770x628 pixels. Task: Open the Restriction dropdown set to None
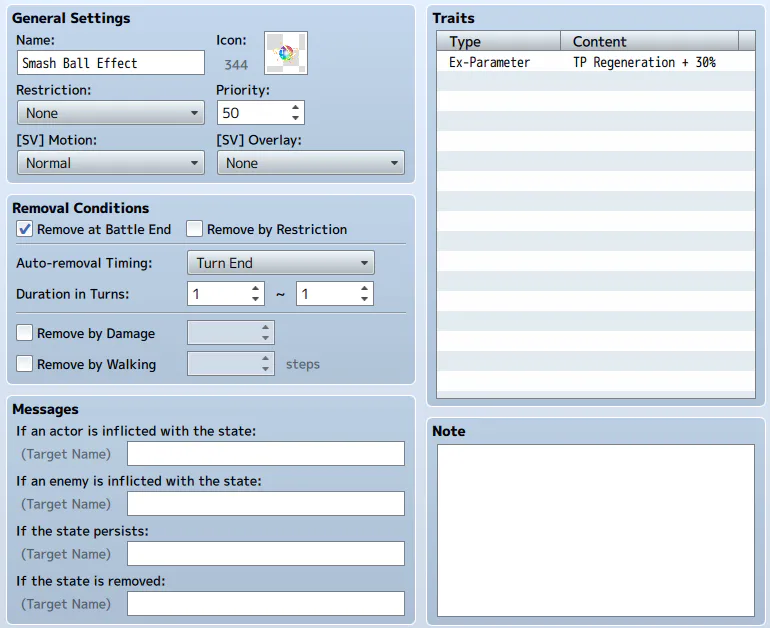110,113
